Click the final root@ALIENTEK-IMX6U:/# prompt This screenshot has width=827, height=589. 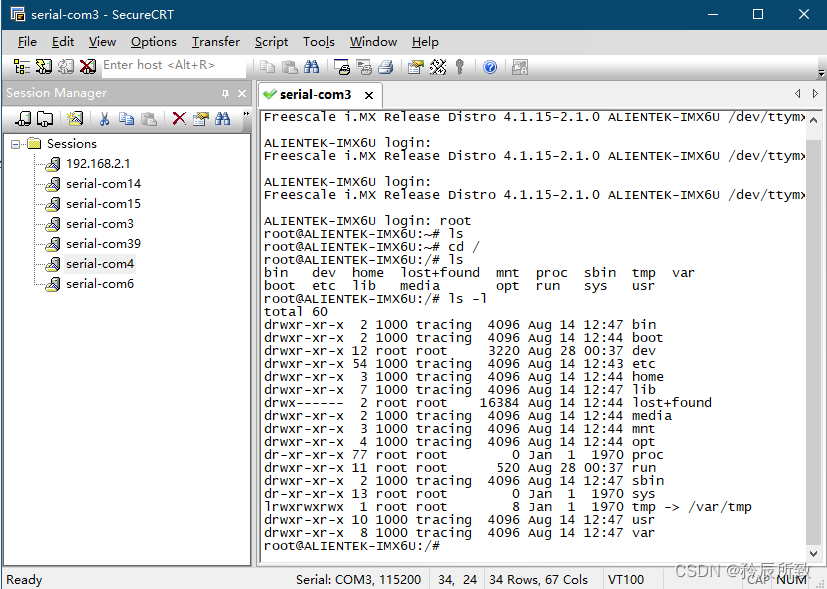point(351,546)
